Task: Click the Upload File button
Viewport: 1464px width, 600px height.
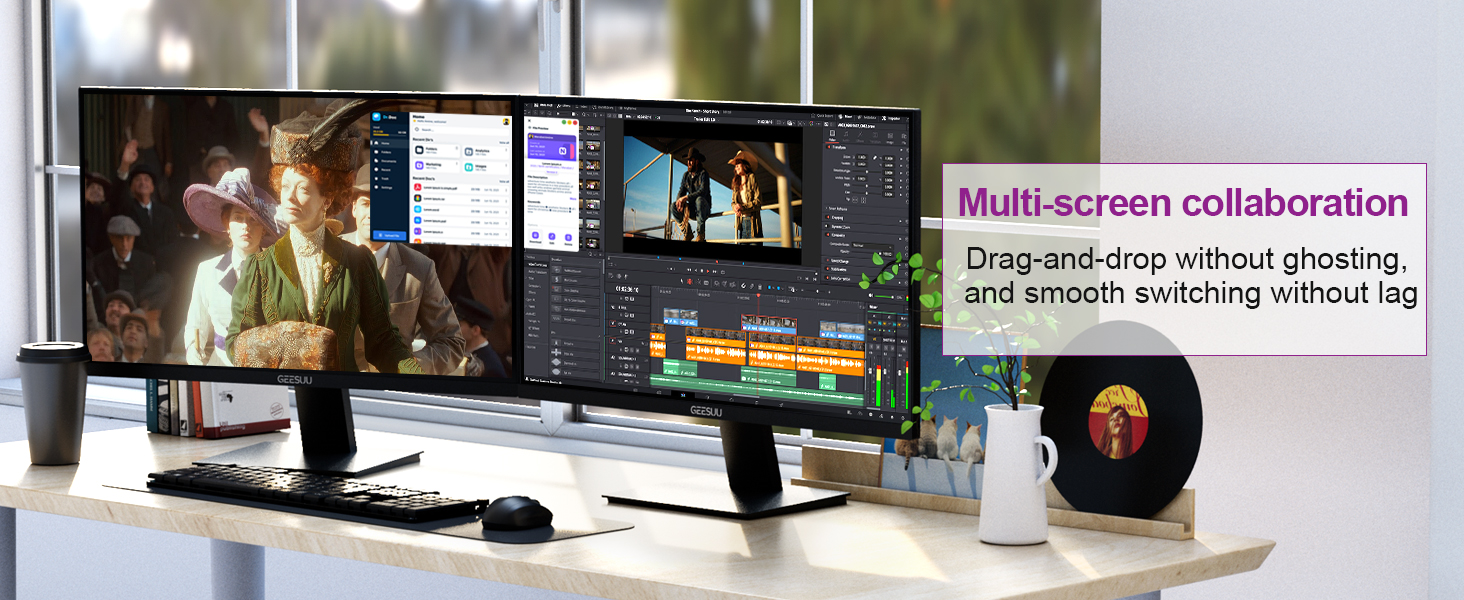Action: click(x=390, y=235)
